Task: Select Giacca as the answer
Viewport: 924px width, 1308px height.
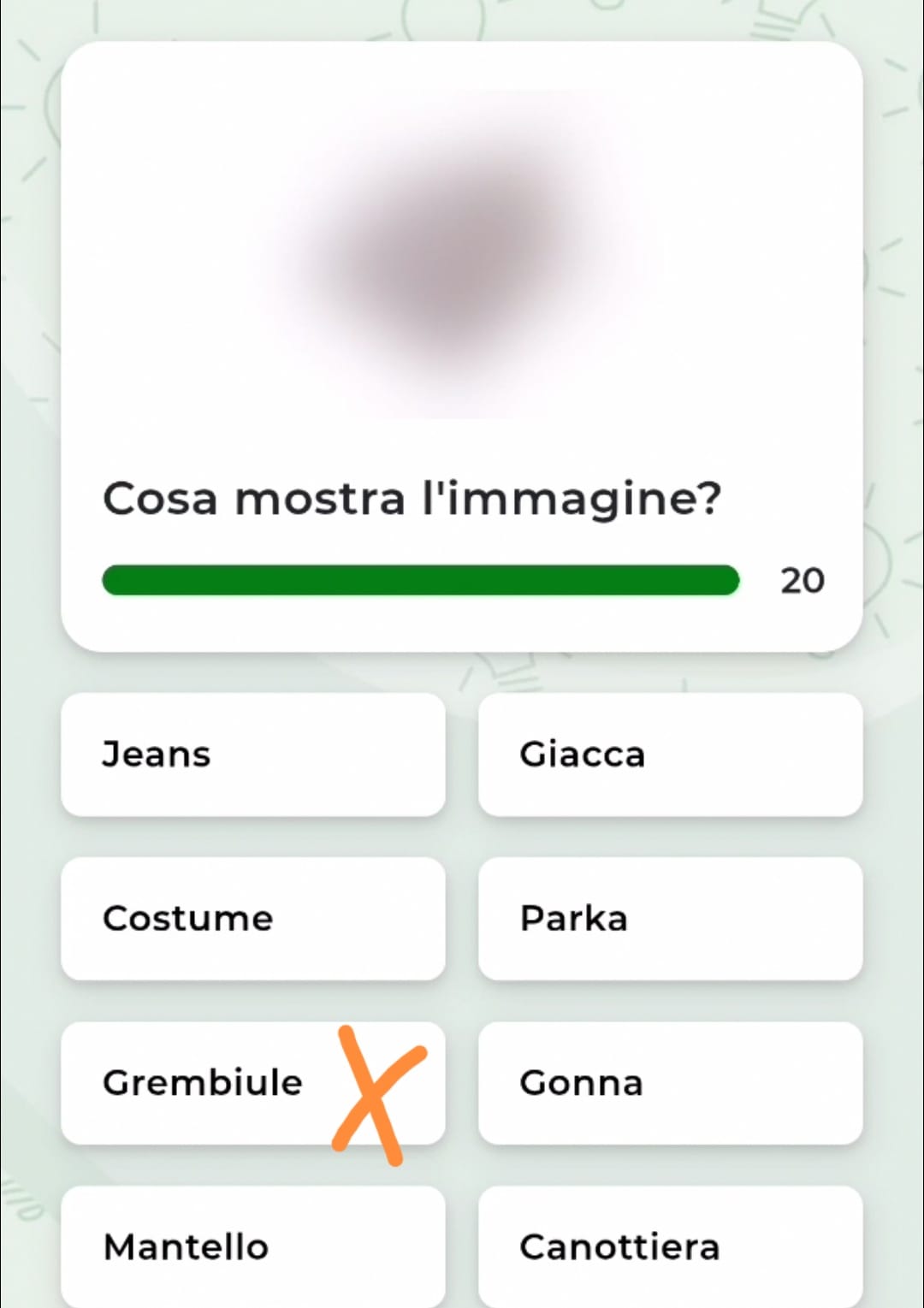Action: pos(670,755)
